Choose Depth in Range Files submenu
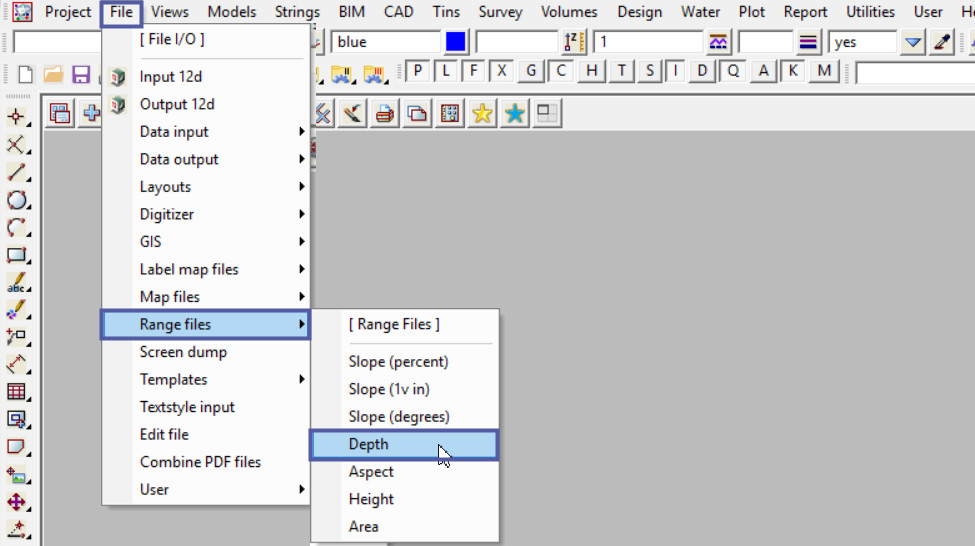 (x=405, y=445)
